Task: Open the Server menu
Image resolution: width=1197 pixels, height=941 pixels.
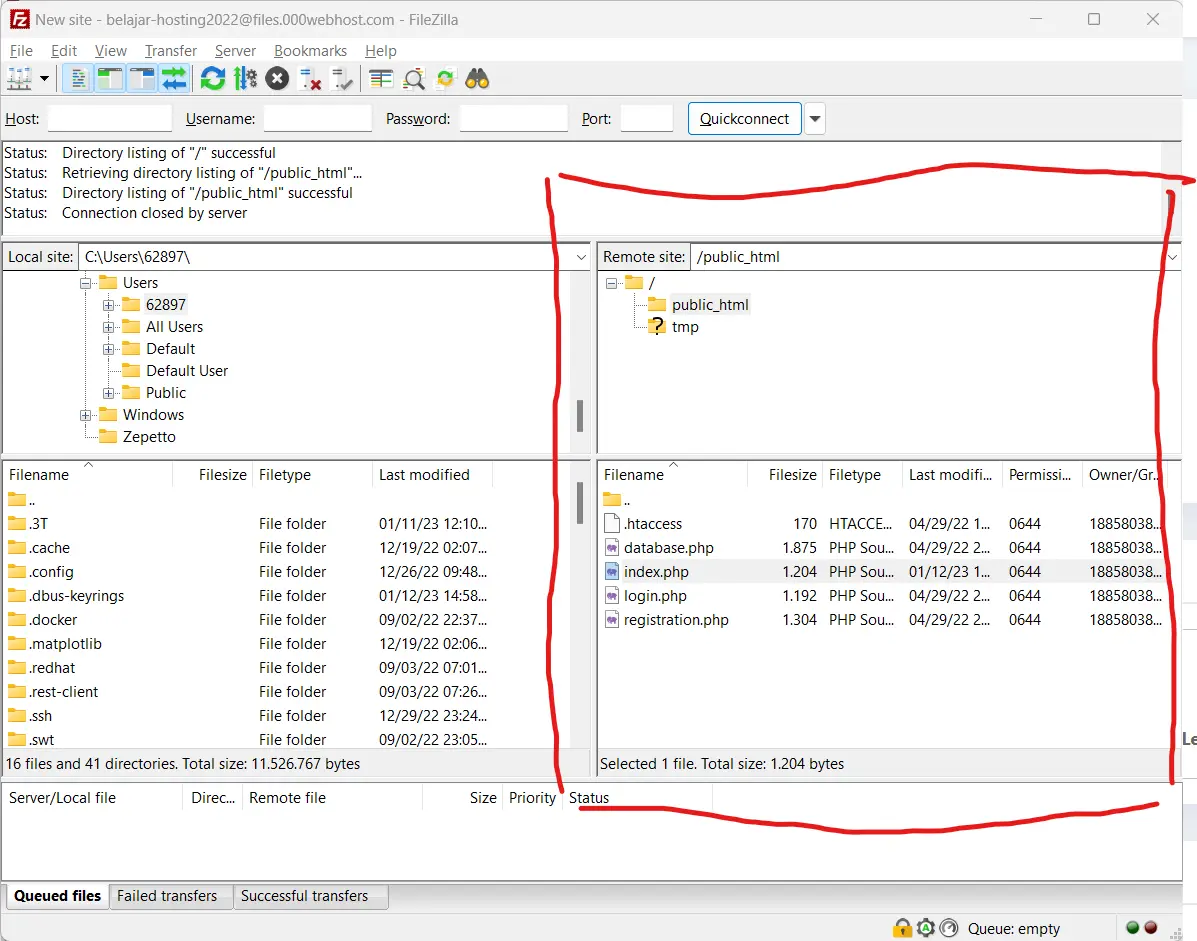Action: (x=235, y=50)
